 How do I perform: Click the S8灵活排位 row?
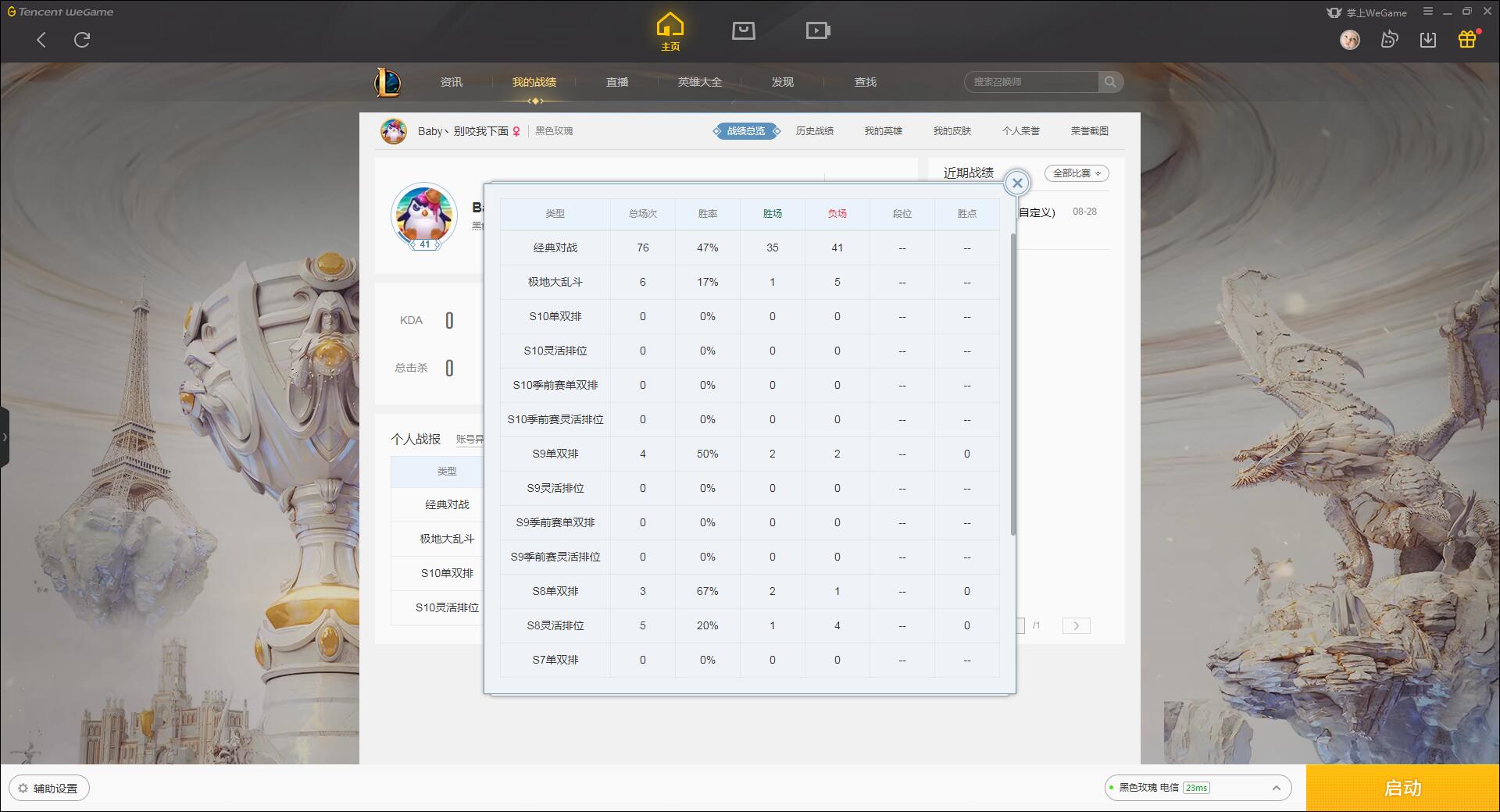[x=750, y=625]
